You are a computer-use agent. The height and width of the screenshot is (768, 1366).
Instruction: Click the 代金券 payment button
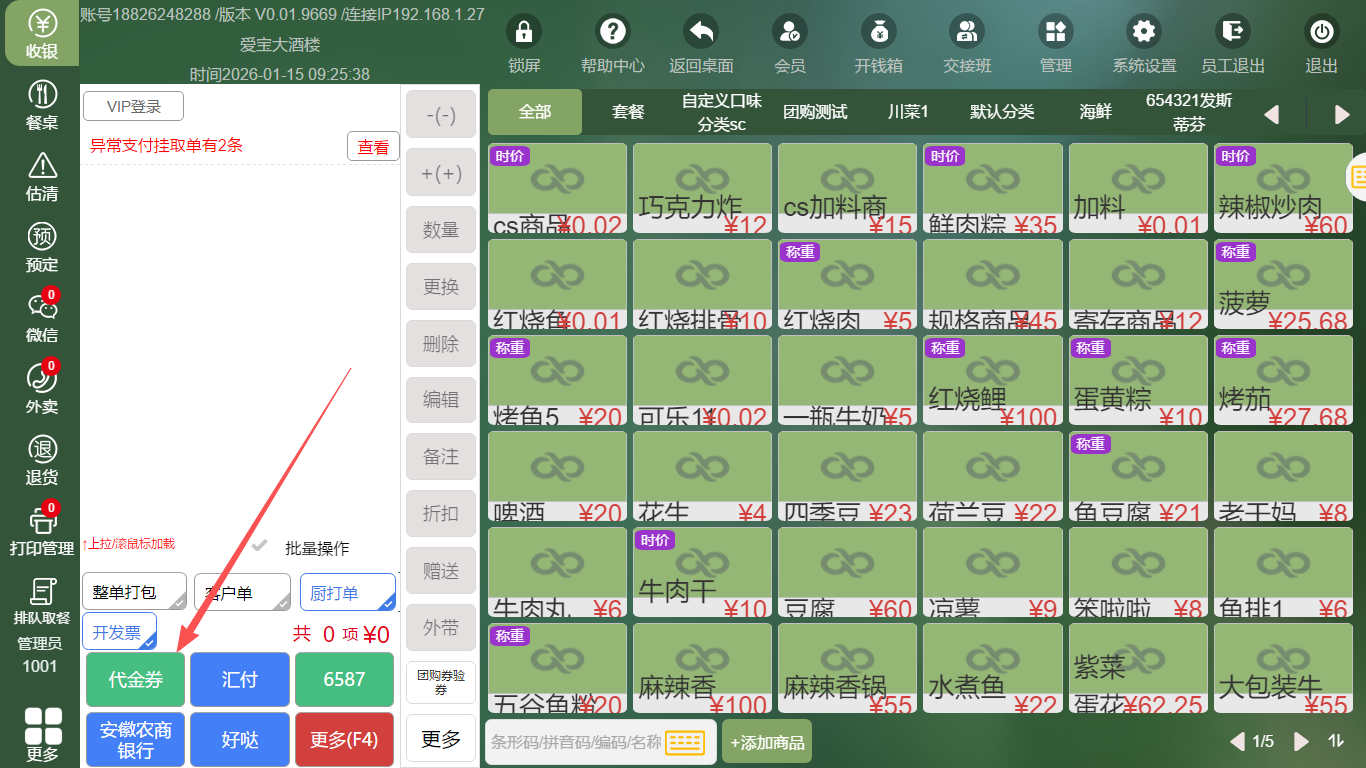tap(136, 680)
